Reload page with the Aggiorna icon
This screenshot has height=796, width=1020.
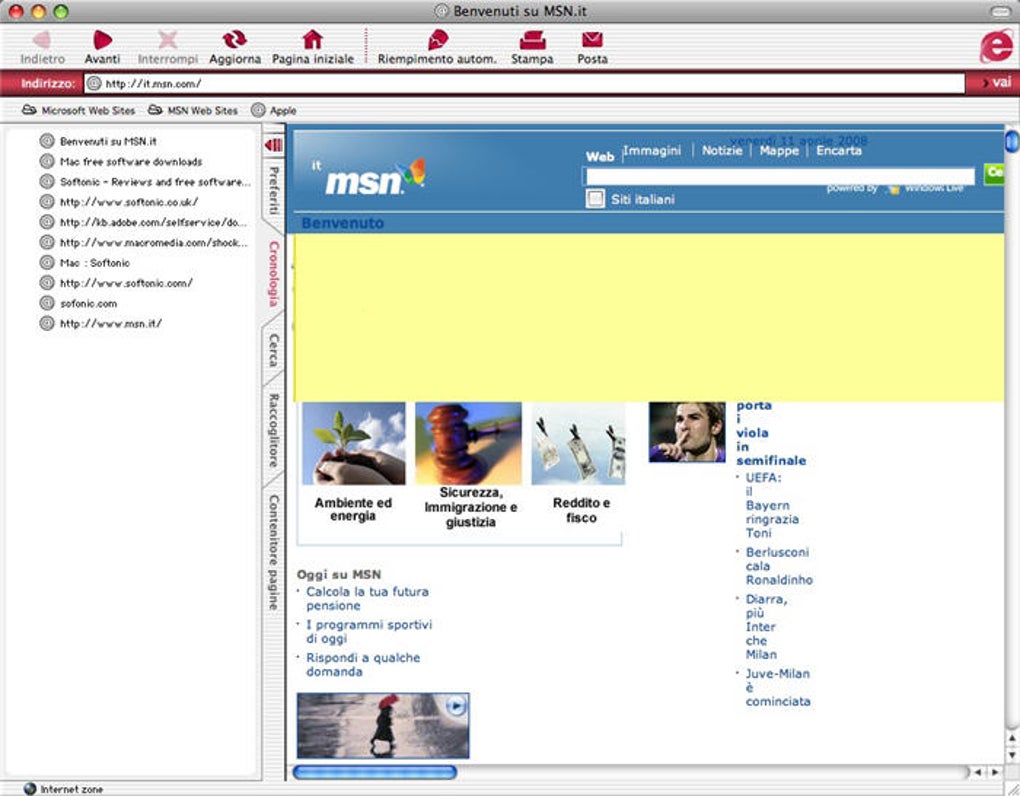pos(234,40)
